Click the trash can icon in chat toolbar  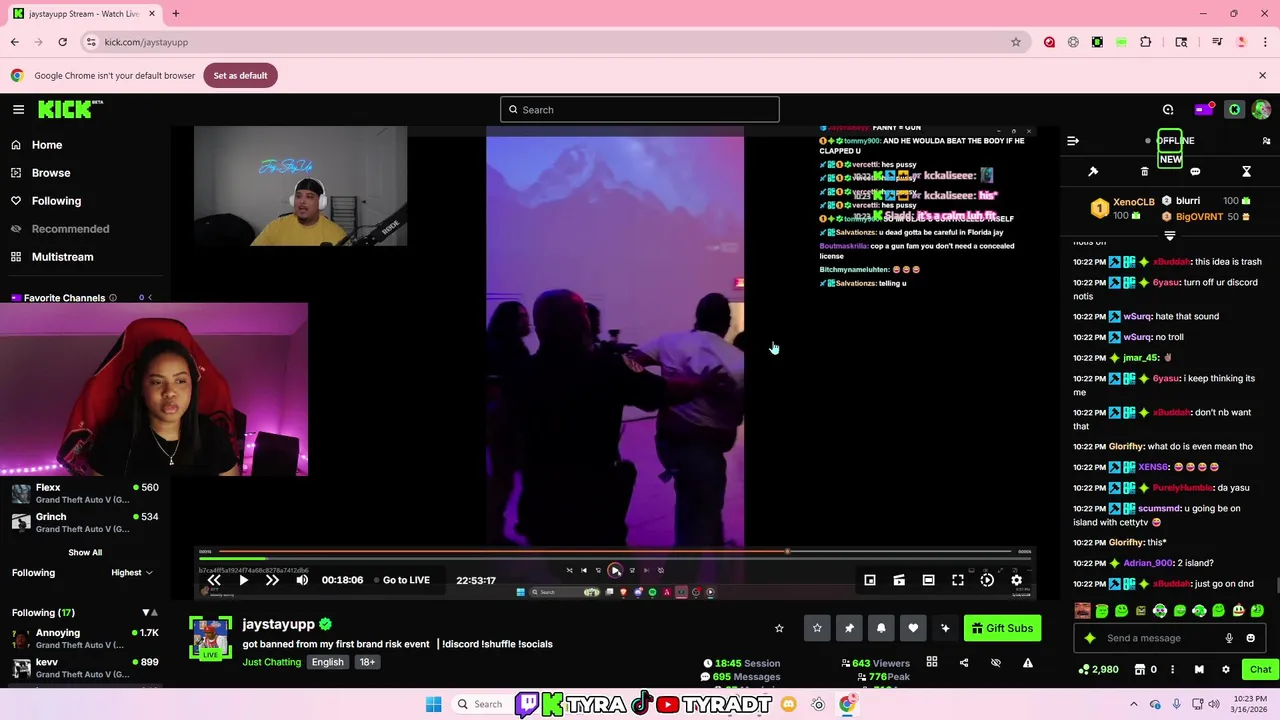[1145, 172]
